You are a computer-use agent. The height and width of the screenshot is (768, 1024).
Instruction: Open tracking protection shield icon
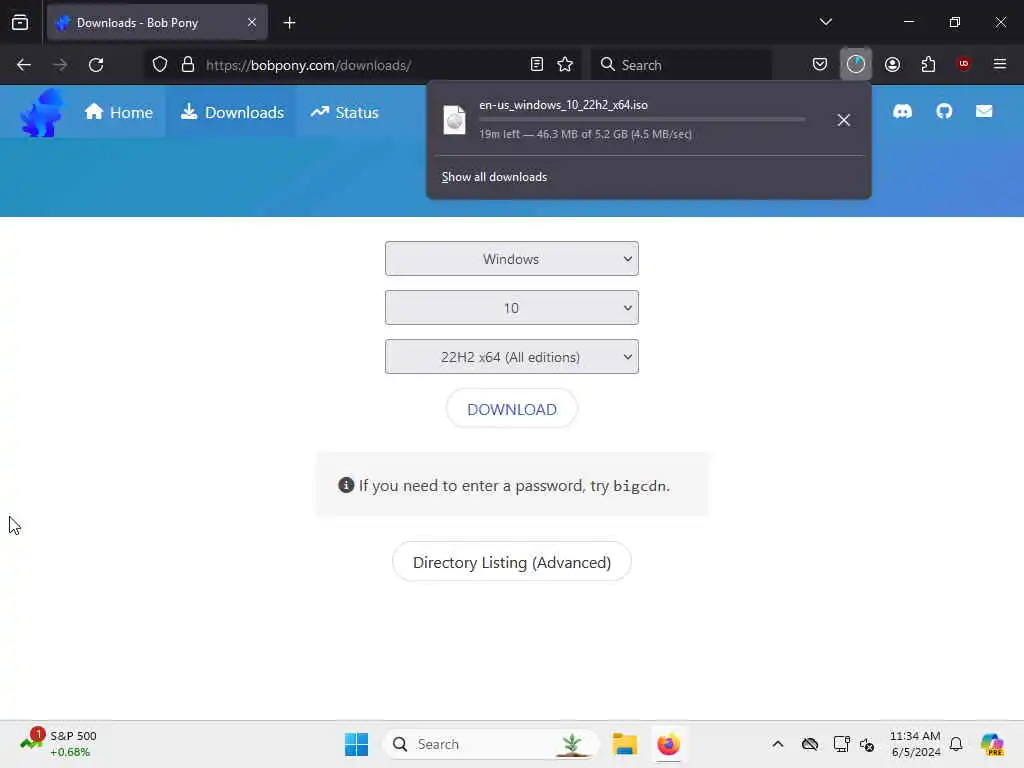160,65
